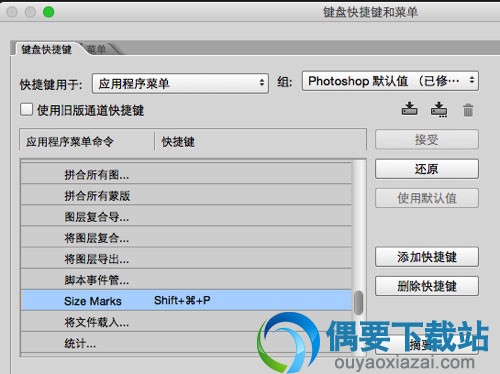Create new shortcut set from current icon
Viewport: 500px width, 374px height.
pos(439,110)
